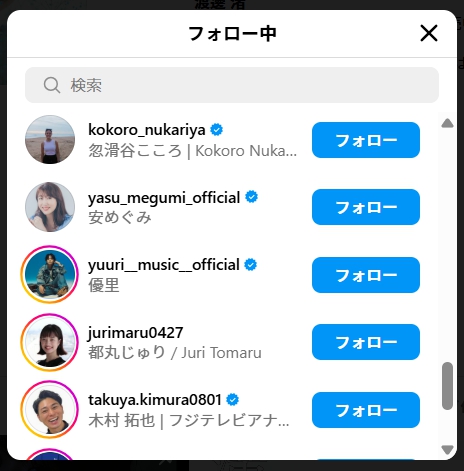View yuuri__music__official story avatar
The image size is (464, 471).
pos(50,274)
